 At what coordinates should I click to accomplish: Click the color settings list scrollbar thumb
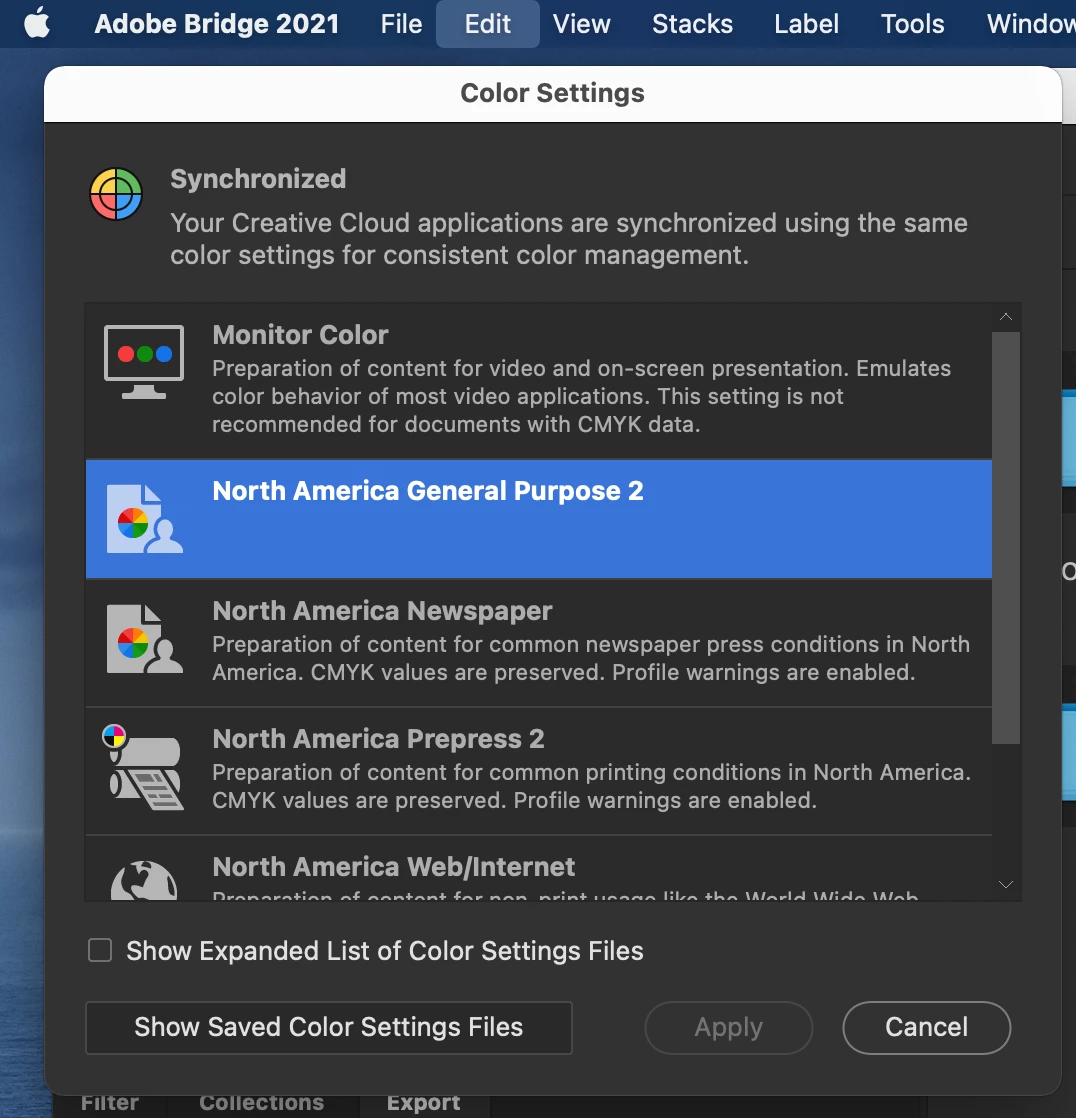pyautogui.click(x=1006, y=538)
